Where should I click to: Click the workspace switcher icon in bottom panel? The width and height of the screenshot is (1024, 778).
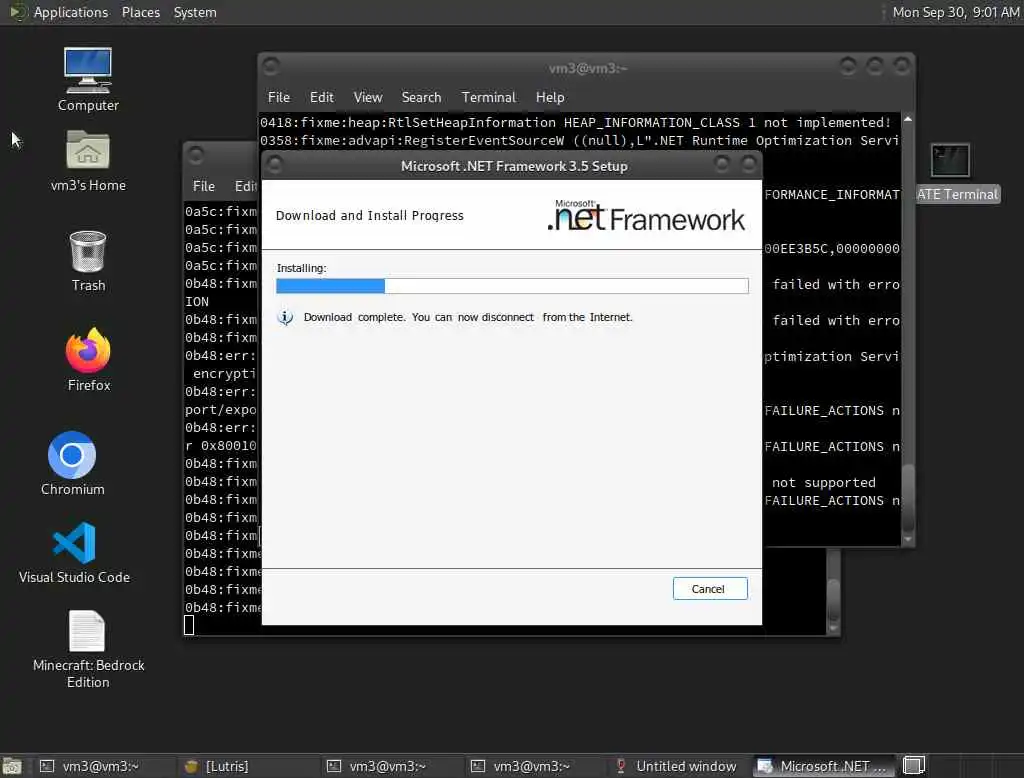(x=914, y=766)
